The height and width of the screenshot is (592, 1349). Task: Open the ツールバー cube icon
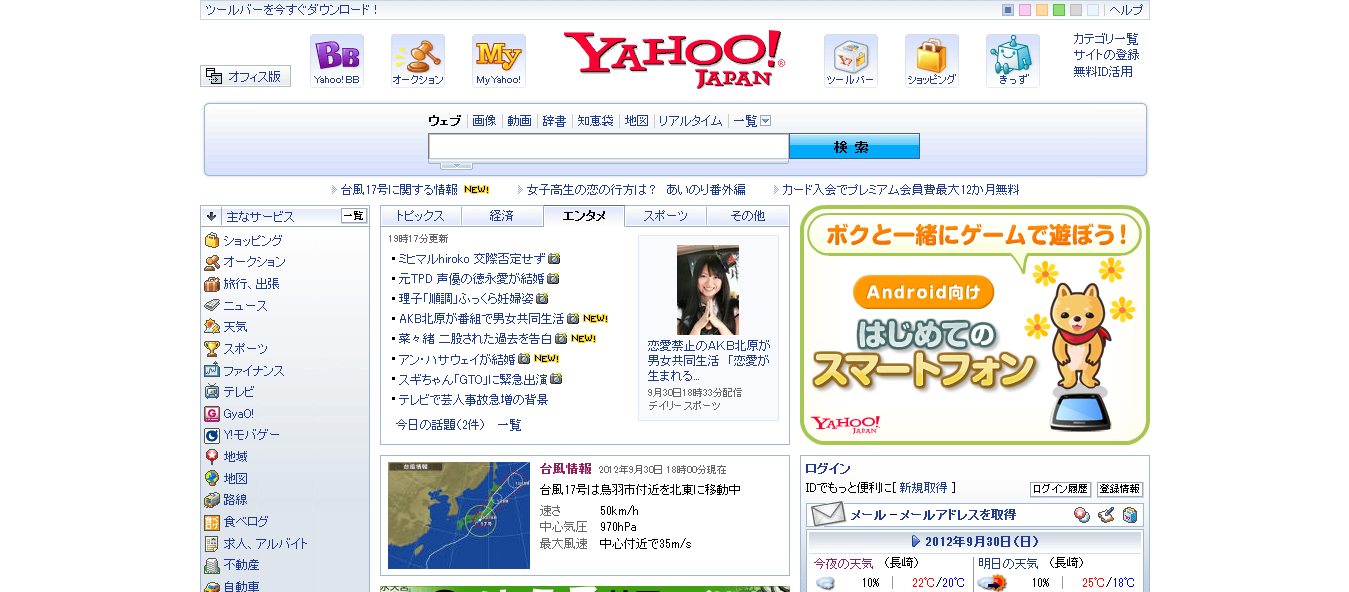click(851, 61)
